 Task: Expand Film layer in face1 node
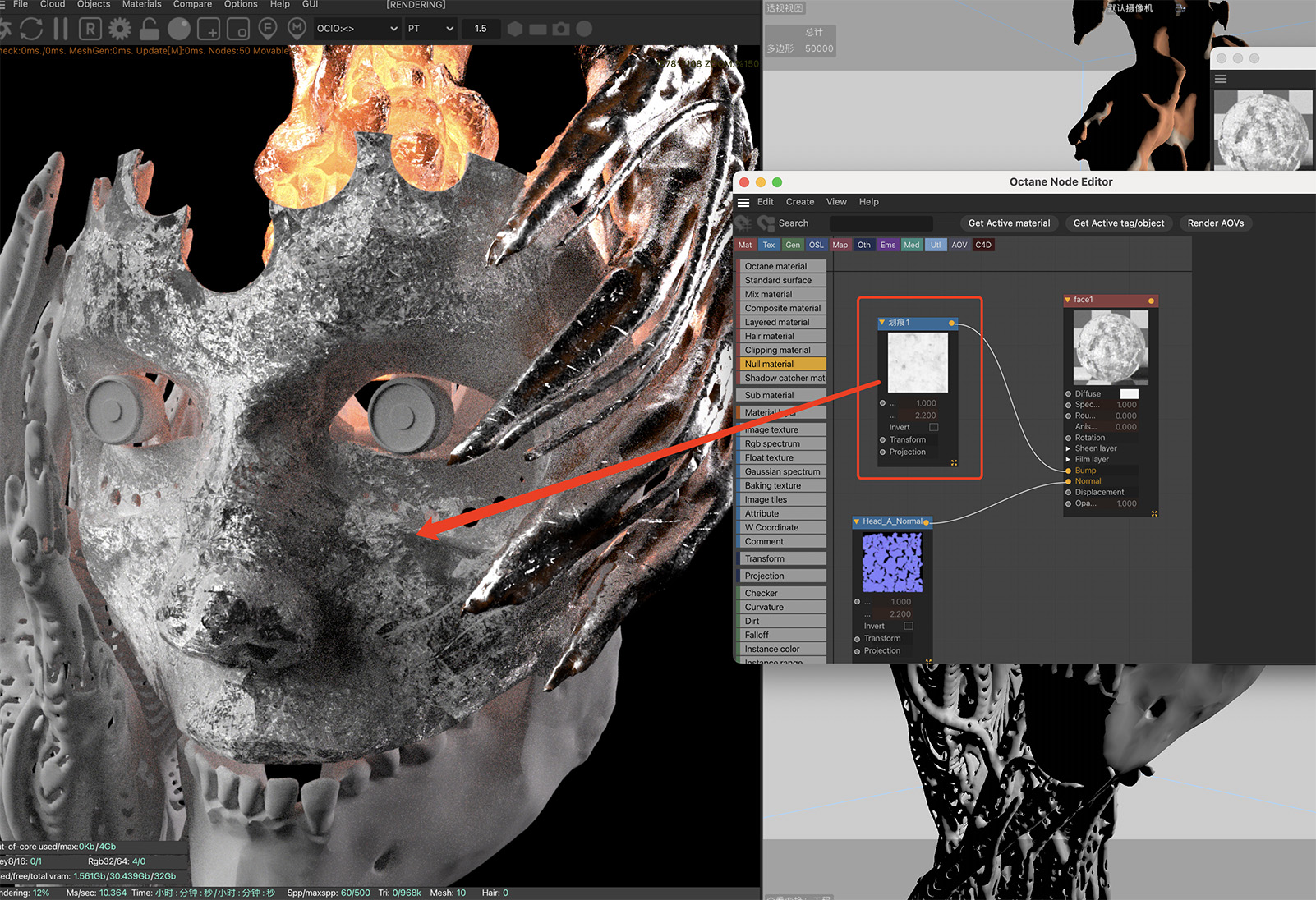click(1068, 459)
